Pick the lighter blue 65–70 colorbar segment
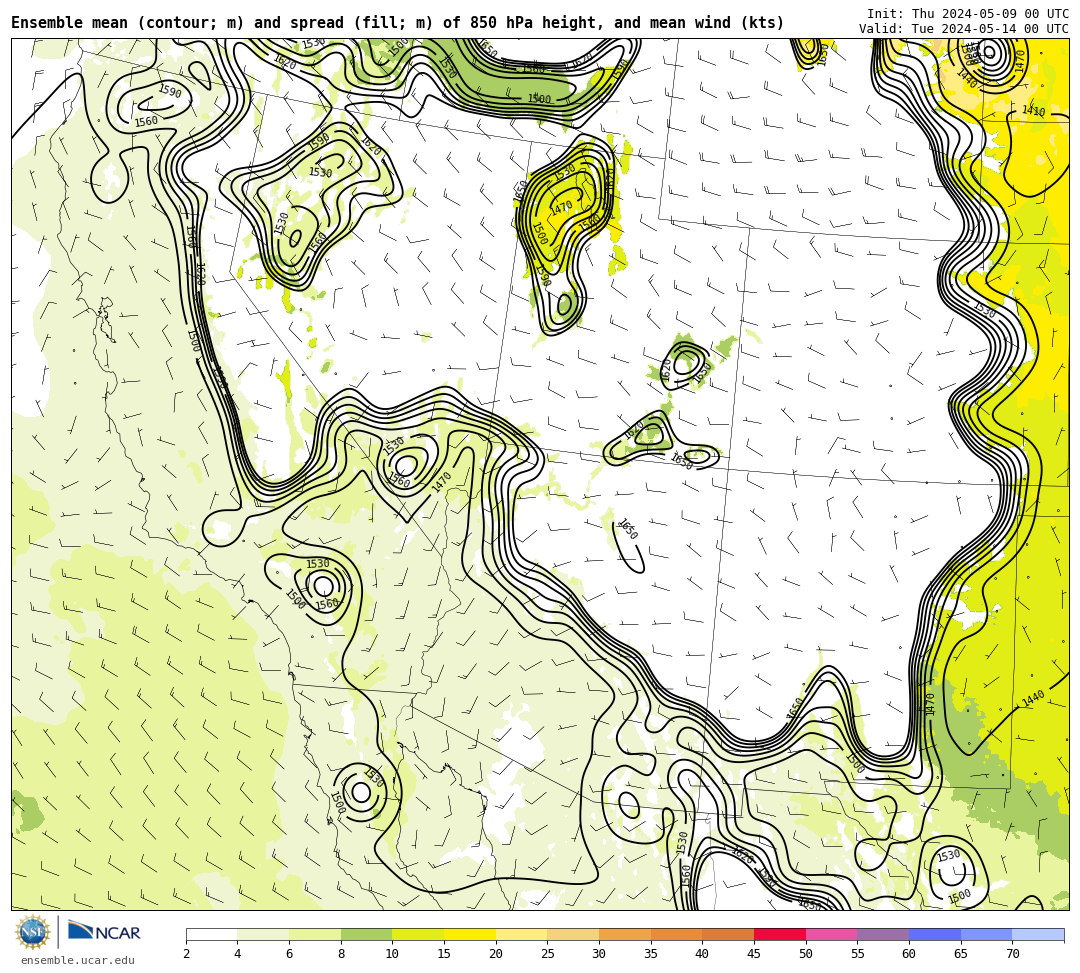1080x973 pixels. [986, 935]
